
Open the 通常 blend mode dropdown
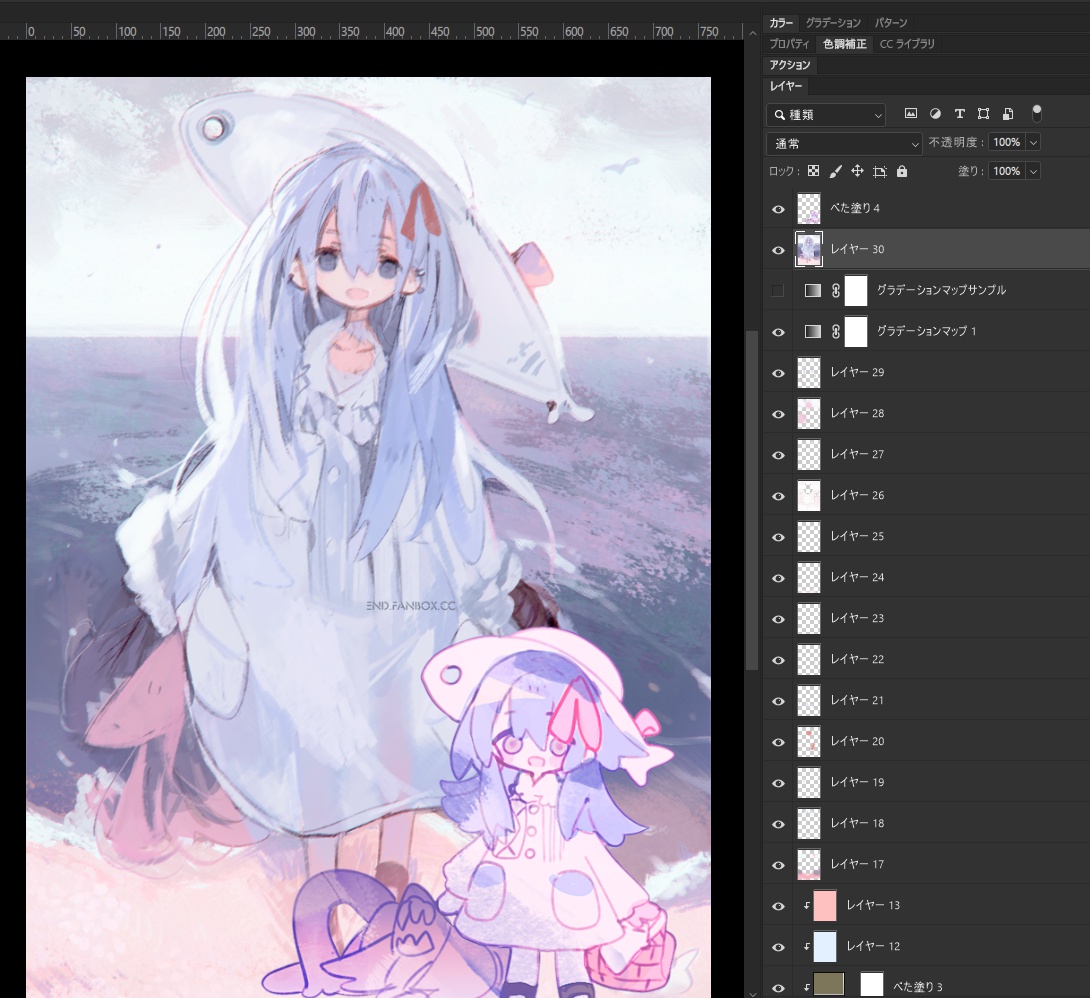click(845, 144)
